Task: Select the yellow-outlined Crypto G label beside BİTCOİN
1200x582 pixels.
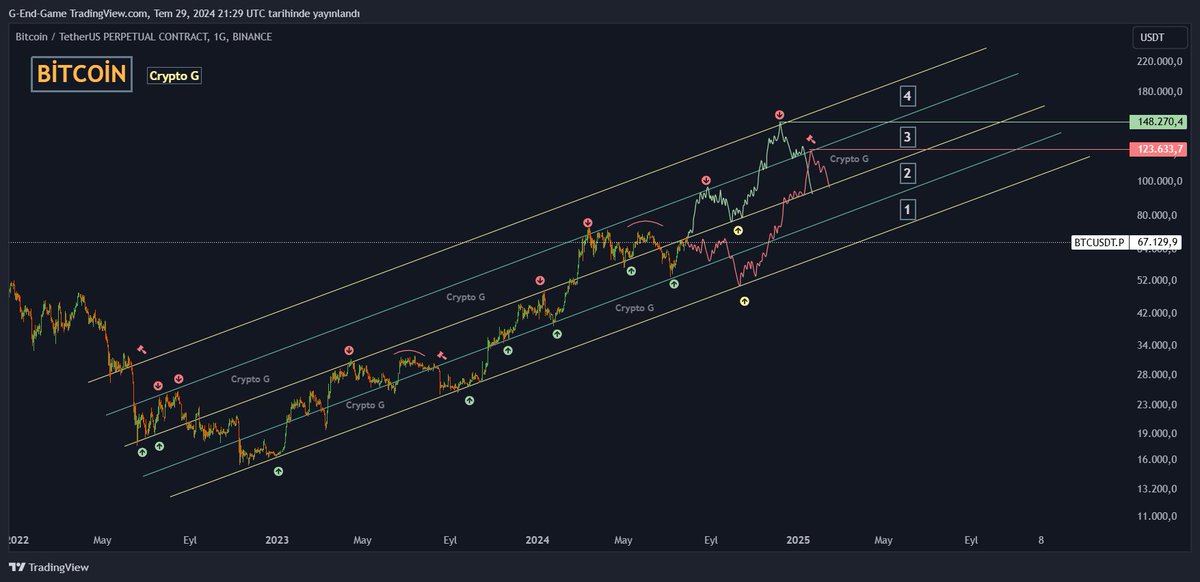Action: click(174, 75)
